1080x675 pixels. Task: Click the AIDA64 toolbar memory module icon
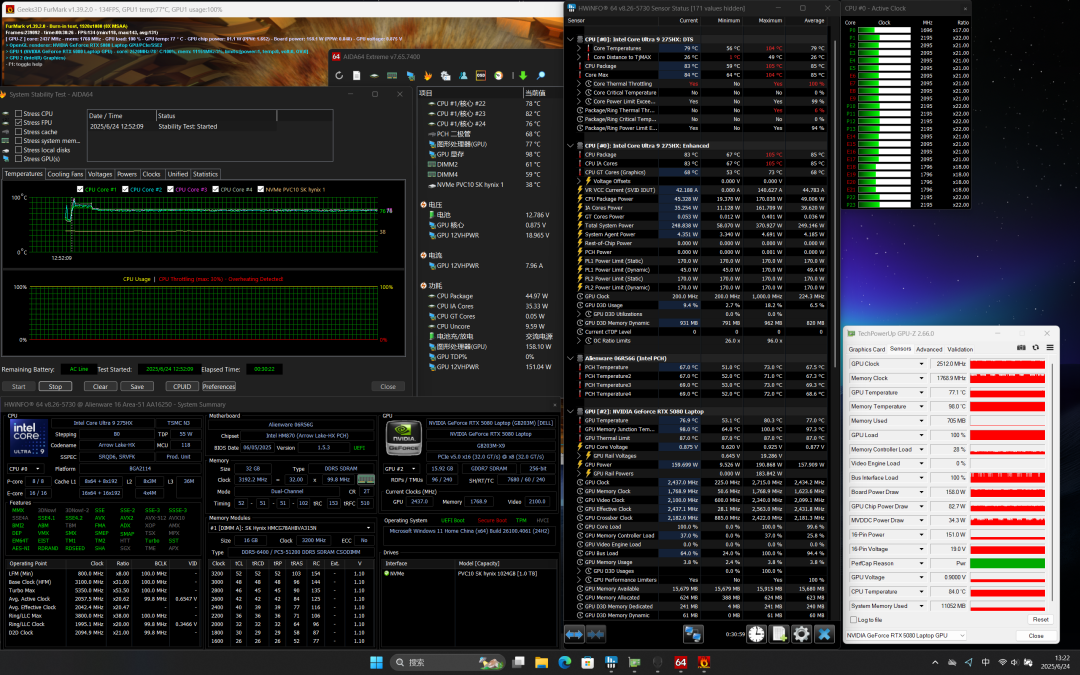(x=392, y=76)
